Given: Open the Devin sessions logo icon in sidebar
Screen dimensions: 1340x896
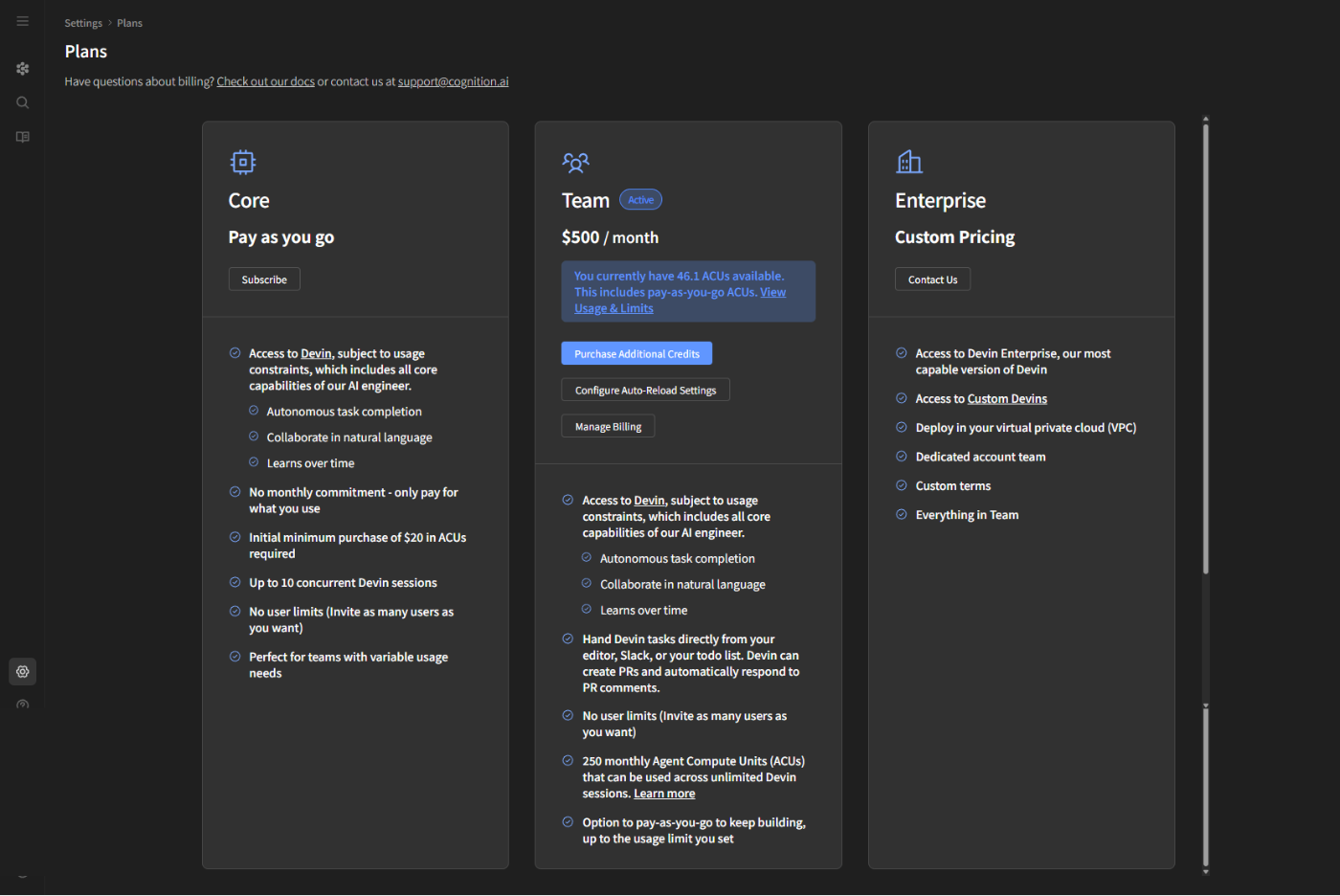Looking at the screenshot, I should pos(23,69).
